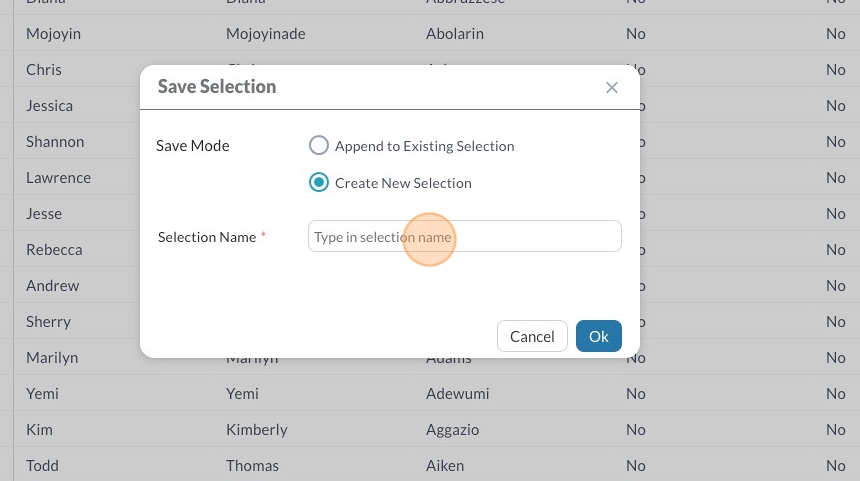
Task: Select the Andrew row entry
Action: tap(52, 286)
